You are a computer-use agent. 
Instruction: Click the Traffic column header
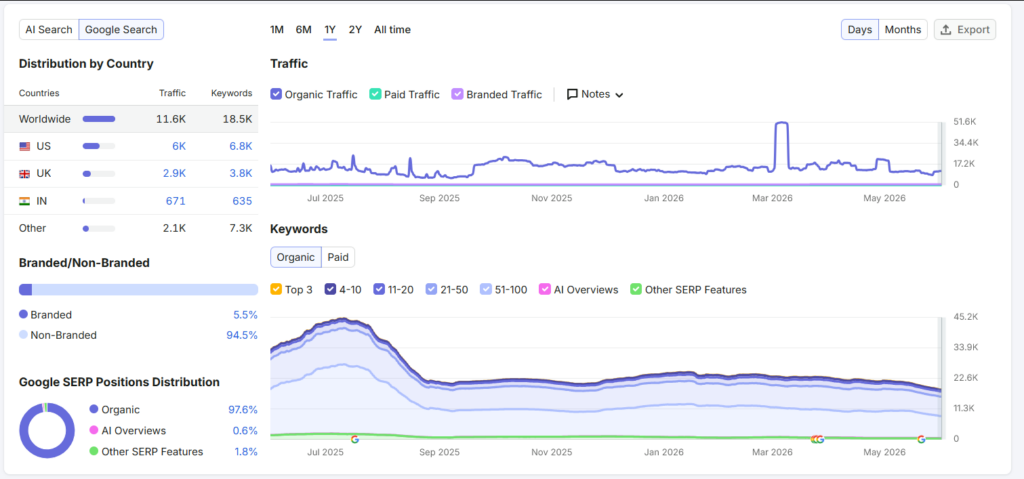click(x=172, y=93)
